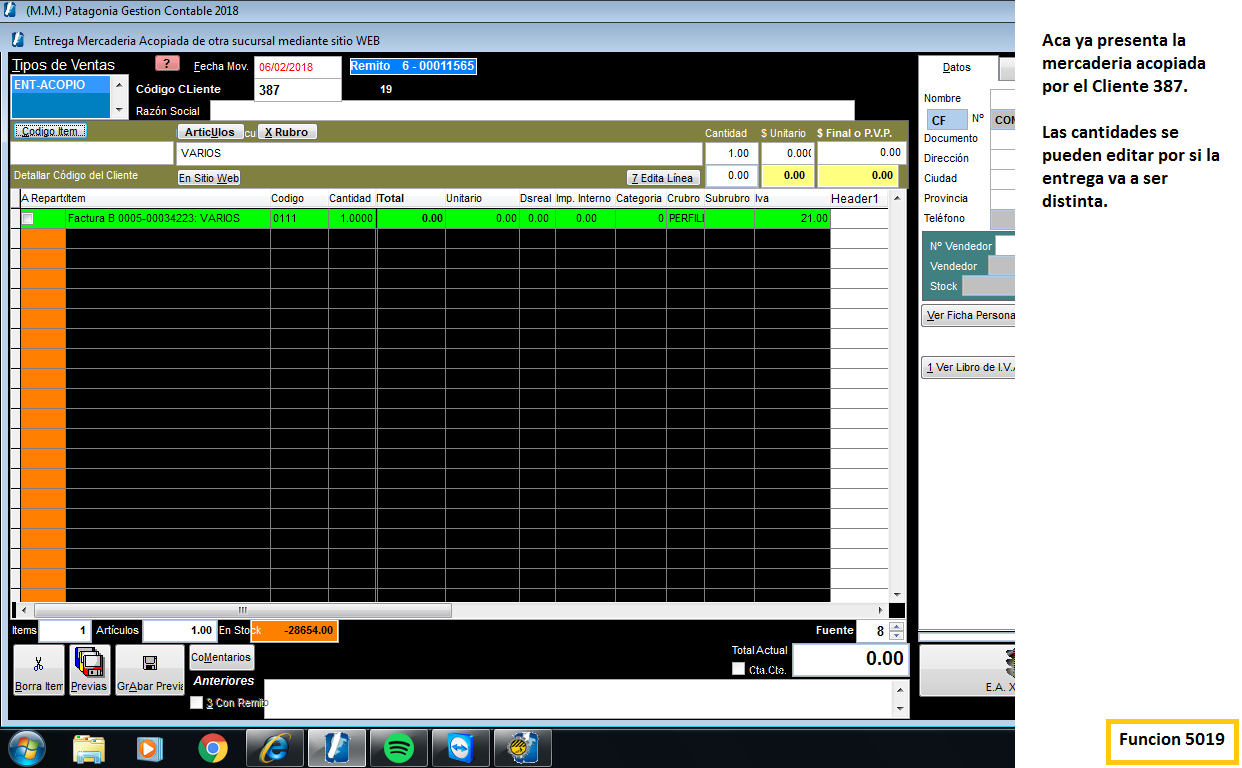Image resolution: width=1242 pixels, height=768 pixels.
Task: Launch Windows Media Player from taskbar
Action: pyautogui.click(x=149, y=747)
